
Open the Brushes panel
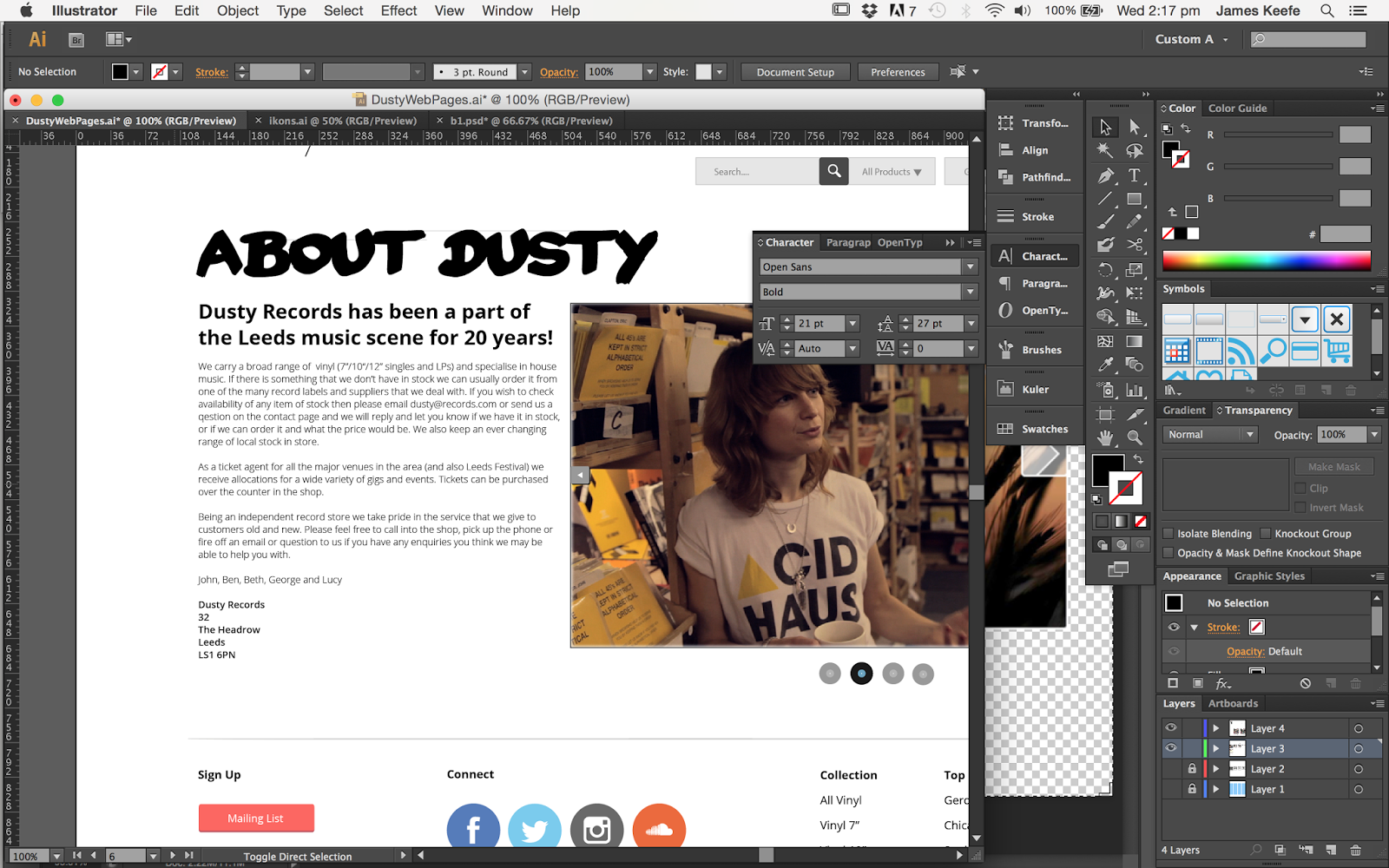(1035, 350)
